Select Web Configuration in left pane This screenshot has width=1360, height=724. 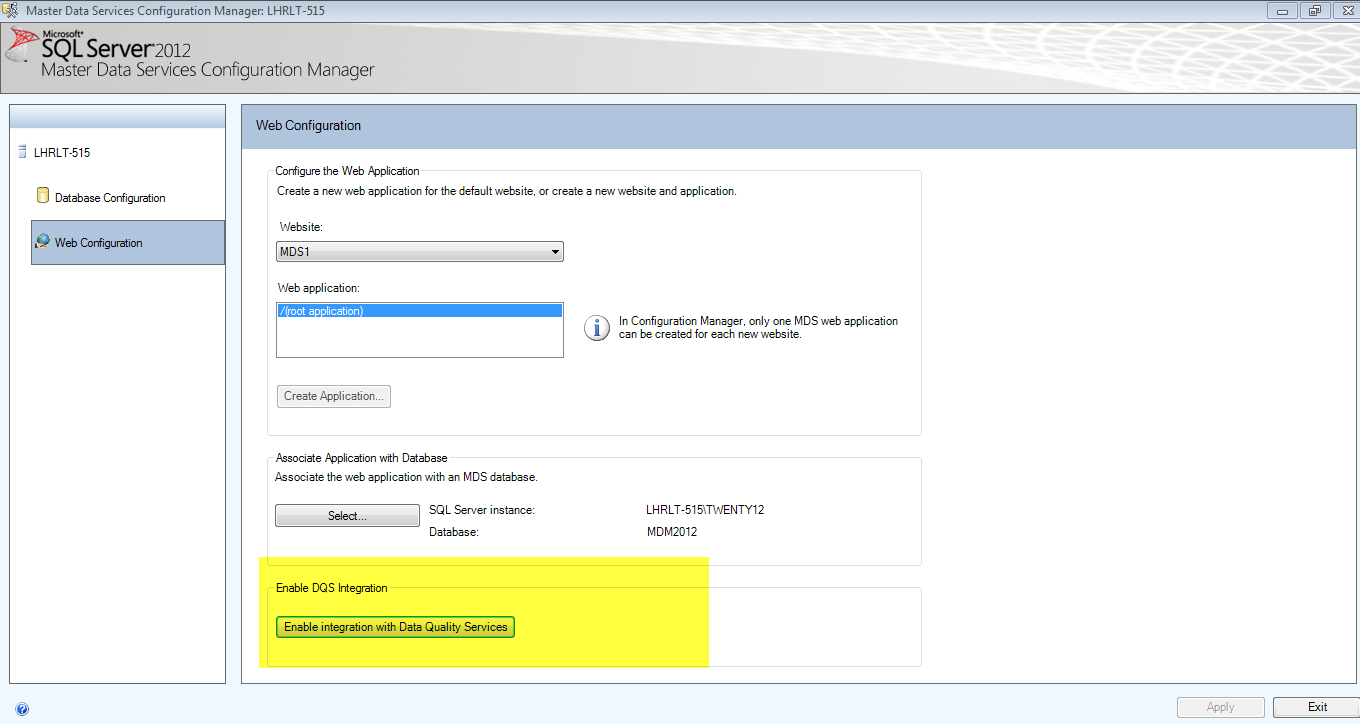click(x=128, y=242)
